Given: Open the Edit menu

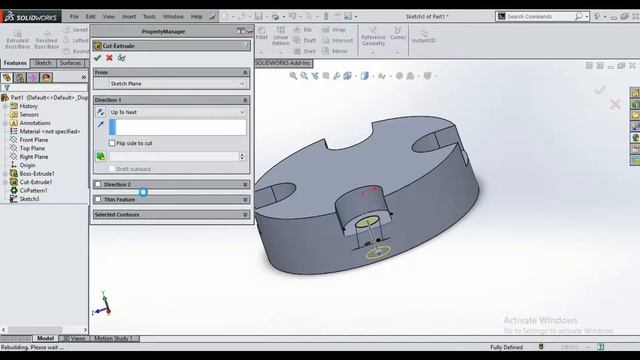Looking at the screenshot, I should click(90, 16).
